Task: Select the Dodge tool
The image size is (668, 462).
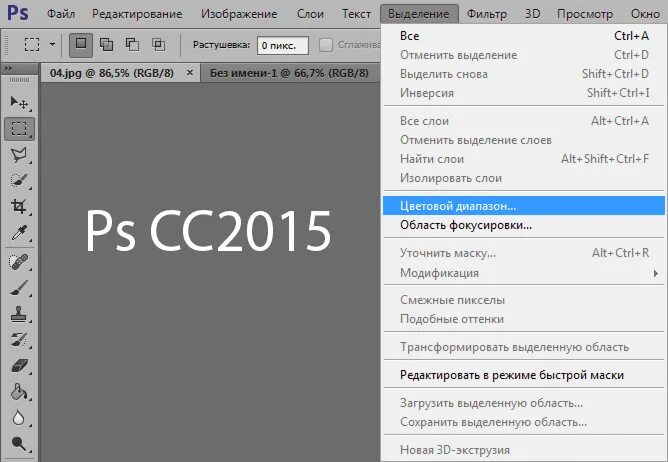Action: click(x=19, y=444)
